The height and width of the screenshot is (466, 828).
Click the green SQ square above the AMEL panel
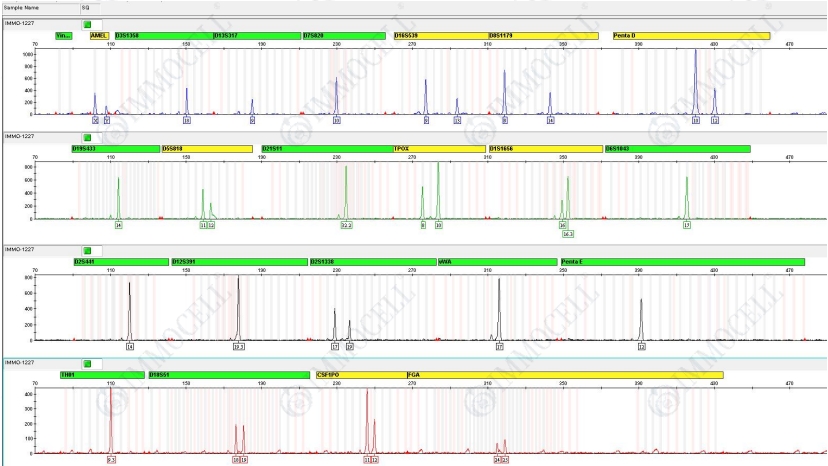88,24
